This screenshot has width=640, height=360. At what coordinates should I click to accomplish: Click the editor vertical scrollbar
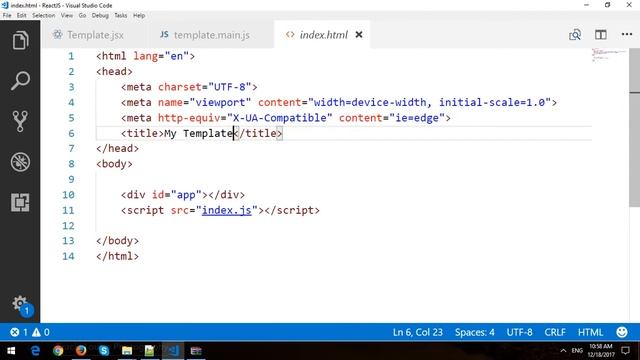pyautogui.click(x=634, y=127)
